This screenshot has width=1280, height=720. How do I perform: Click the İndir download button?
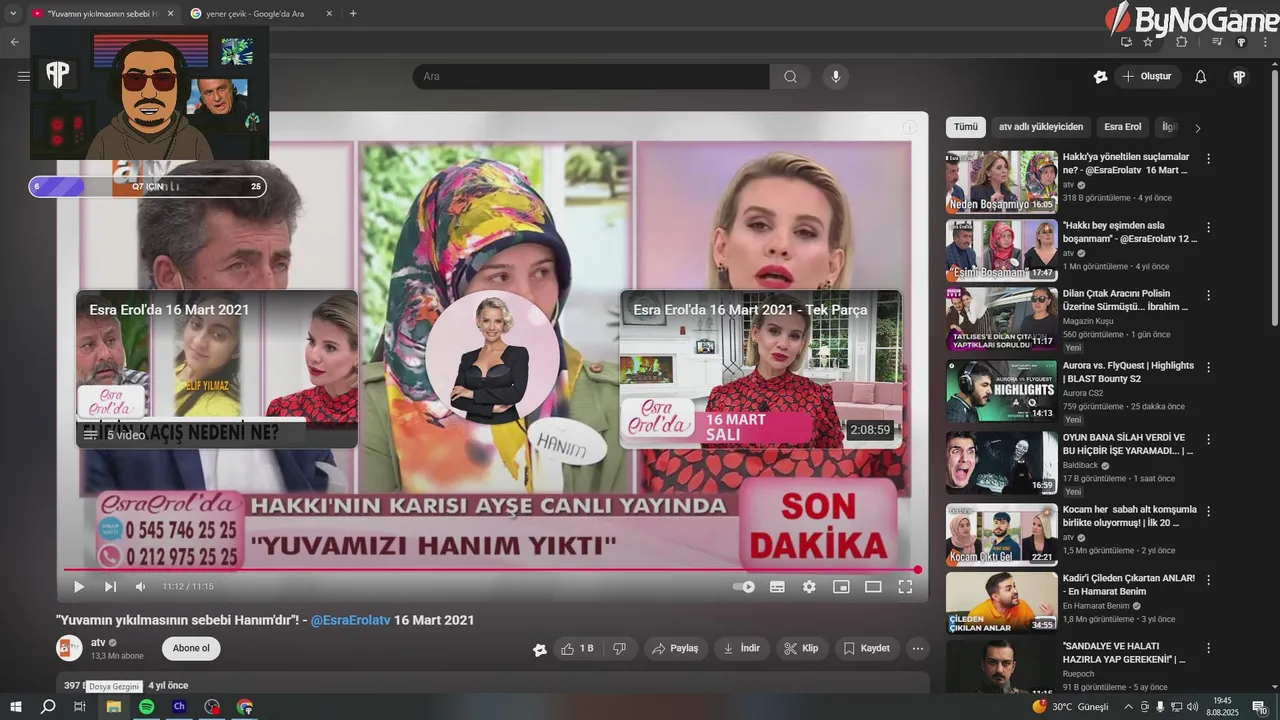pyautogui.click(x=741, y=649)
